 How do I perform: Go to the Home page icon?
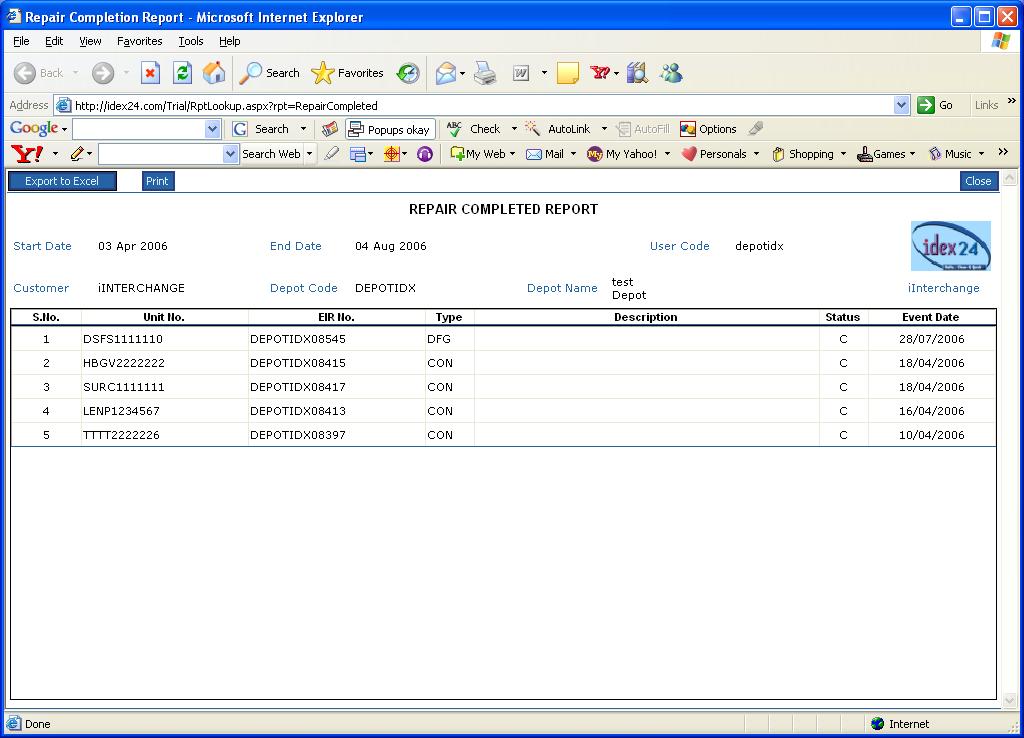[214, 73]
